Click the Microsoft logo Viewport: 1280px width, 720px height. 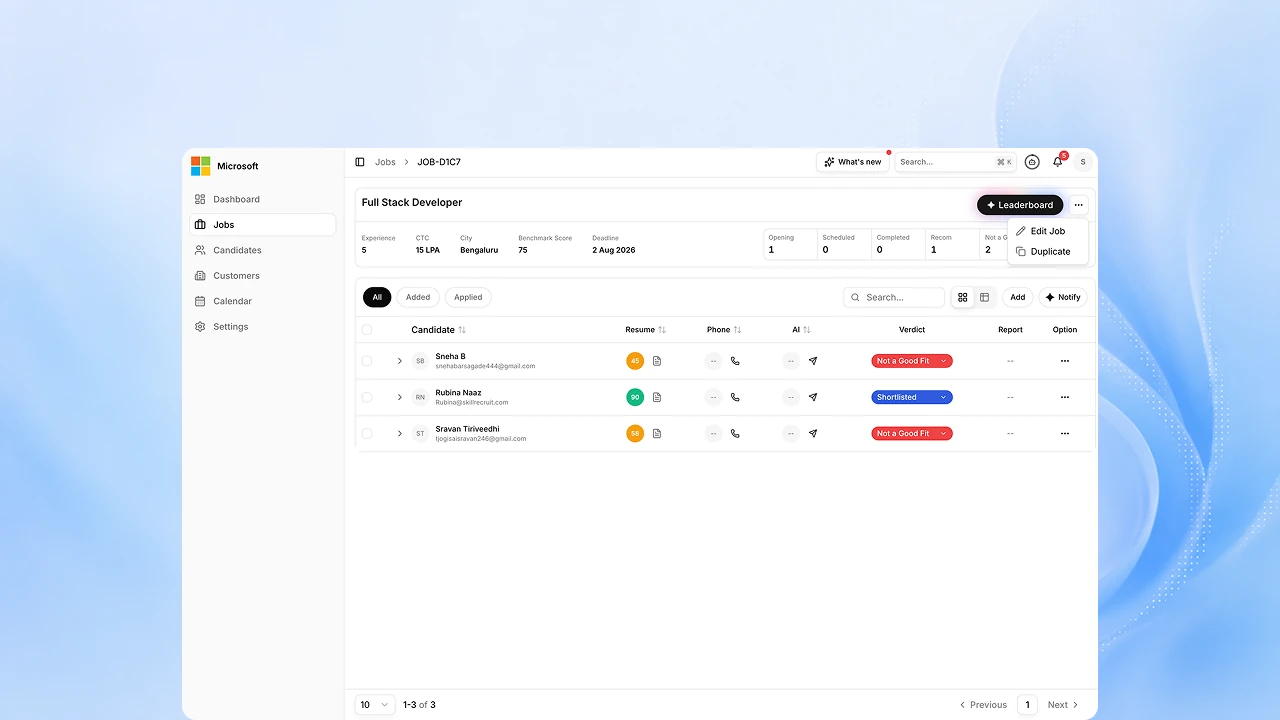click(201, 166)
